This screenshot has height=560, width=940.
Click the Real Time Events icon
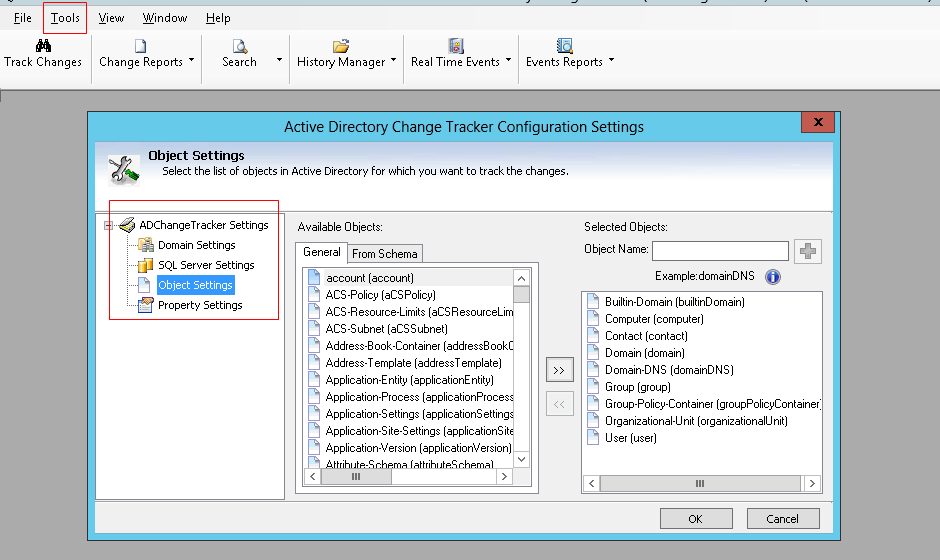click(456, 46)
